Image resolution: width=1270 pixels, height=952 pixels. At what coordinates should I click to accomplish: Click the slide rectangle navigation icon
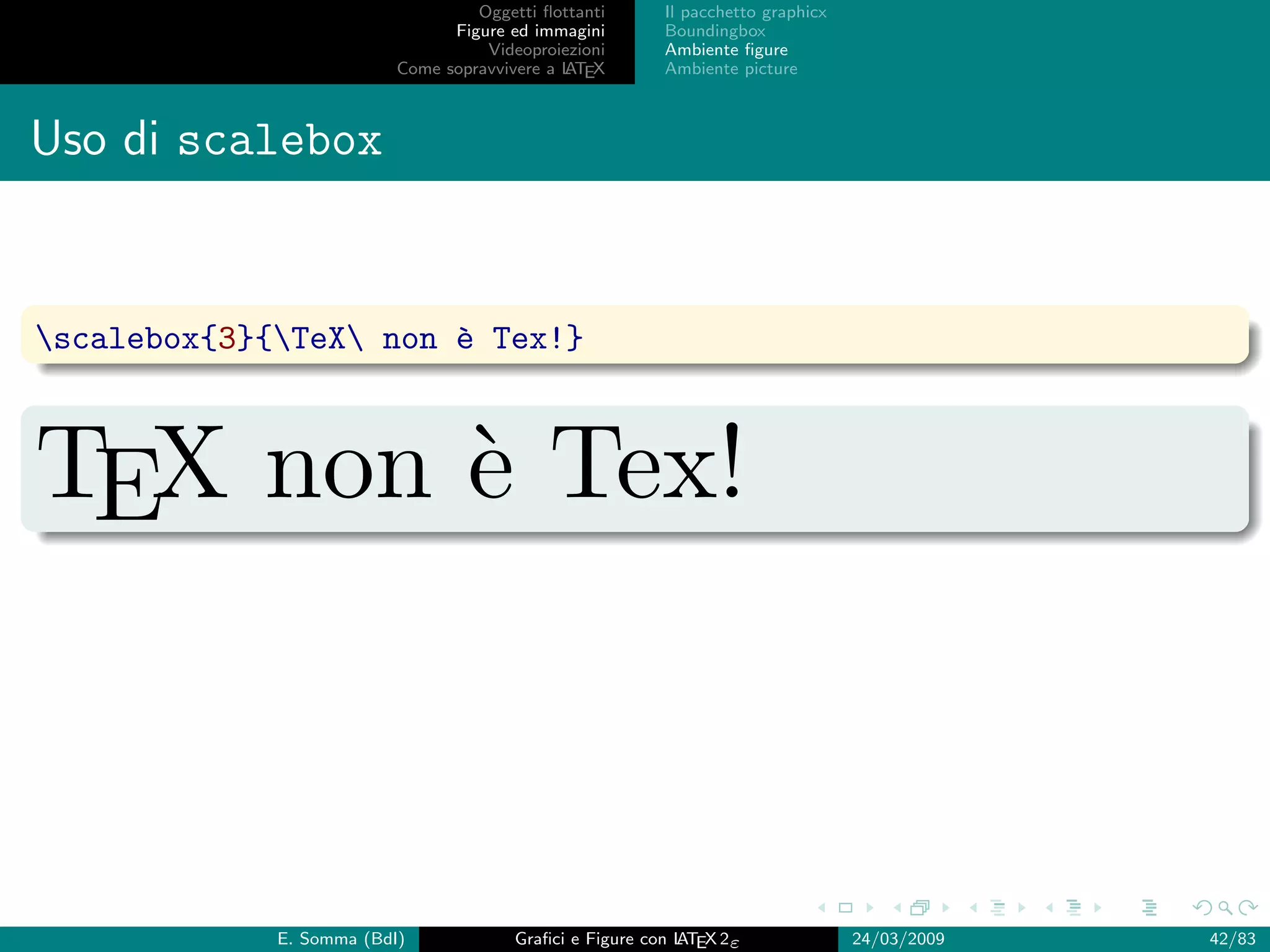(x=845, y=908)
